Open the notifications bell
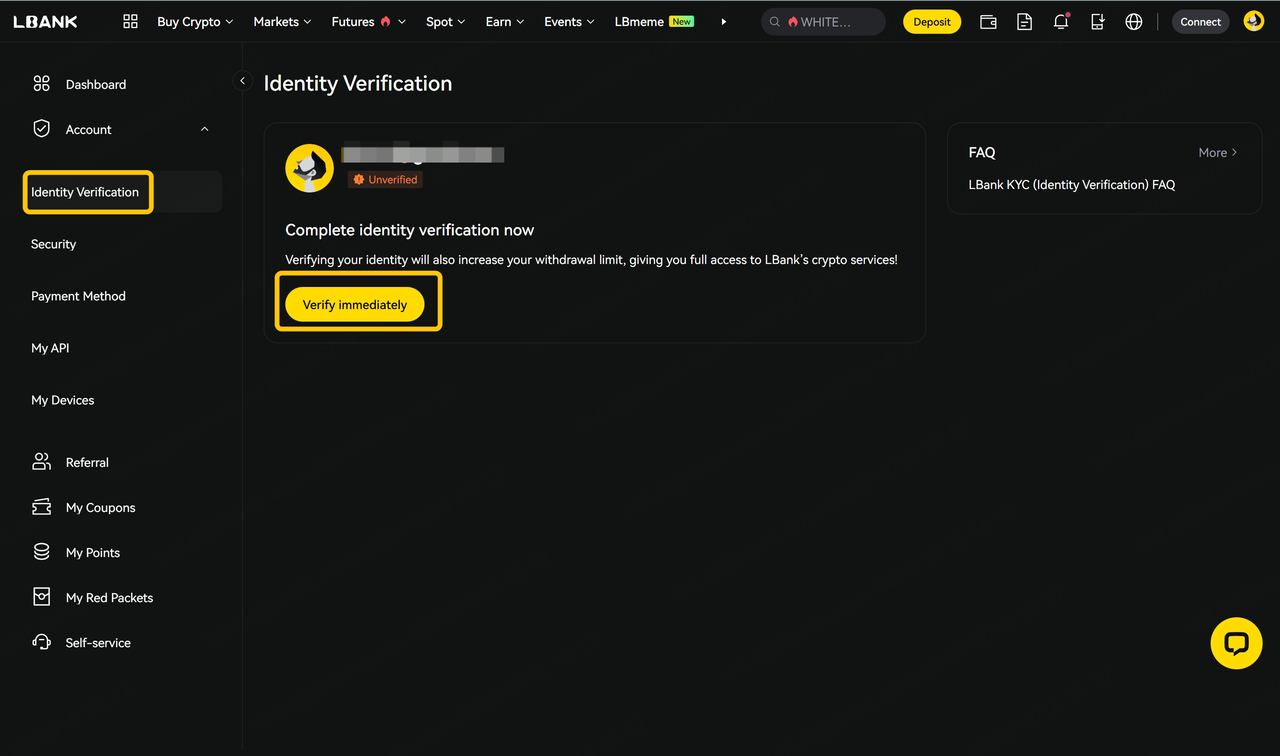The width and height of the screenshot is (1280, 756). [1061, 21]
